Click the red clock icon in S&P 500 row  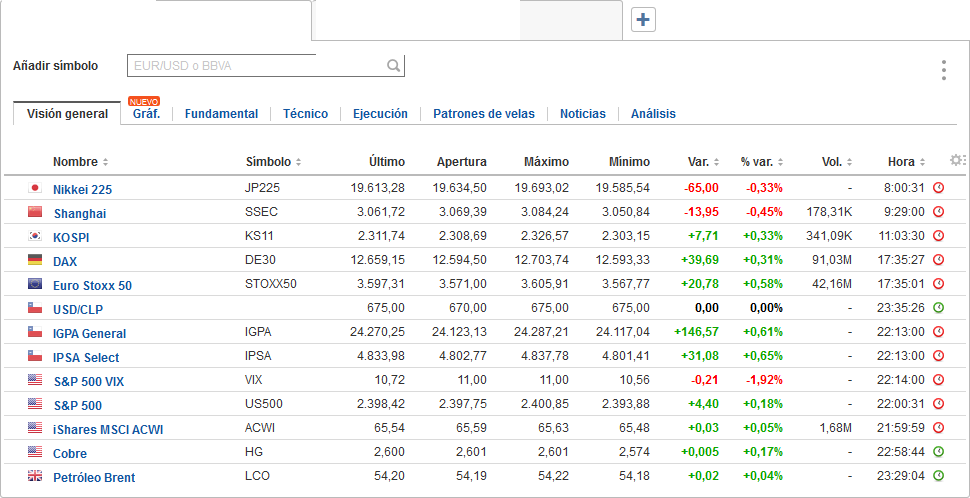(938, 404)
